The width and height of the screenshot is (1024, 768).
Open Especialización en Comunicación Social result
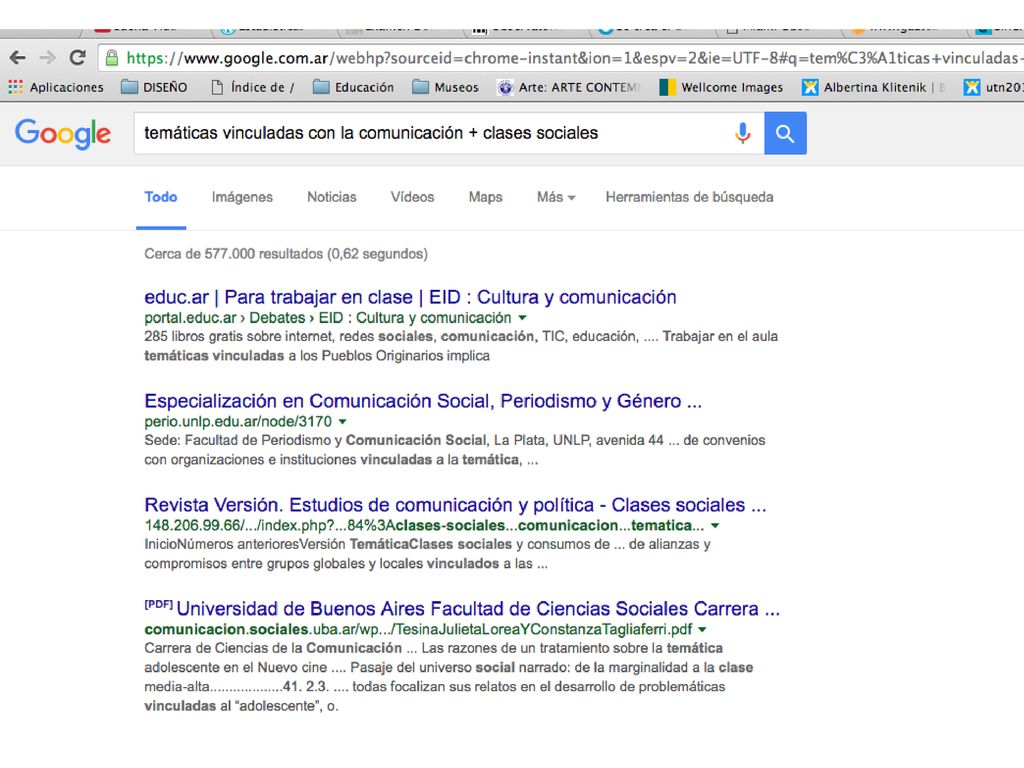423,401
